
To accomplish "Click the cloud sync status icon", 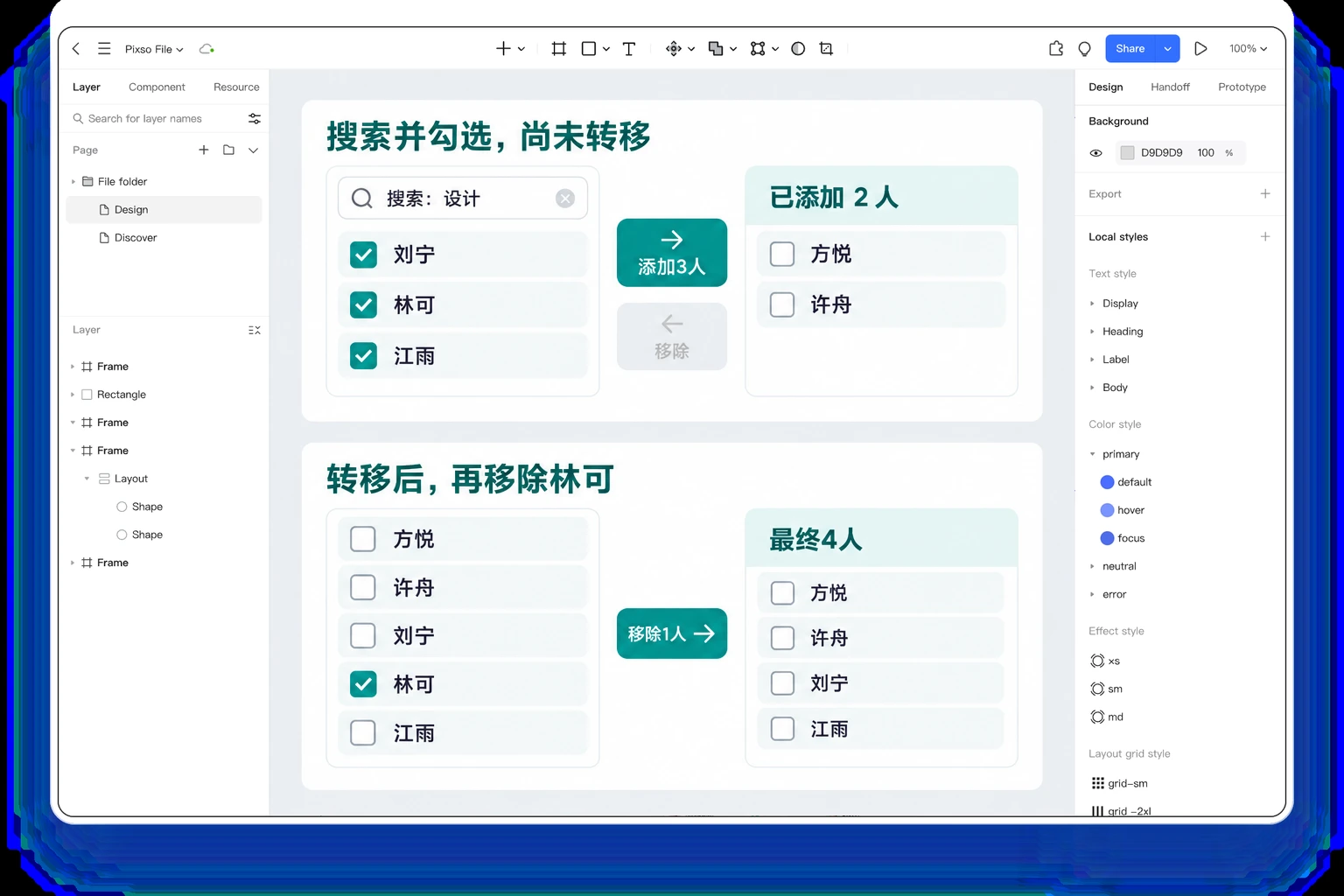I will point(206,49).
